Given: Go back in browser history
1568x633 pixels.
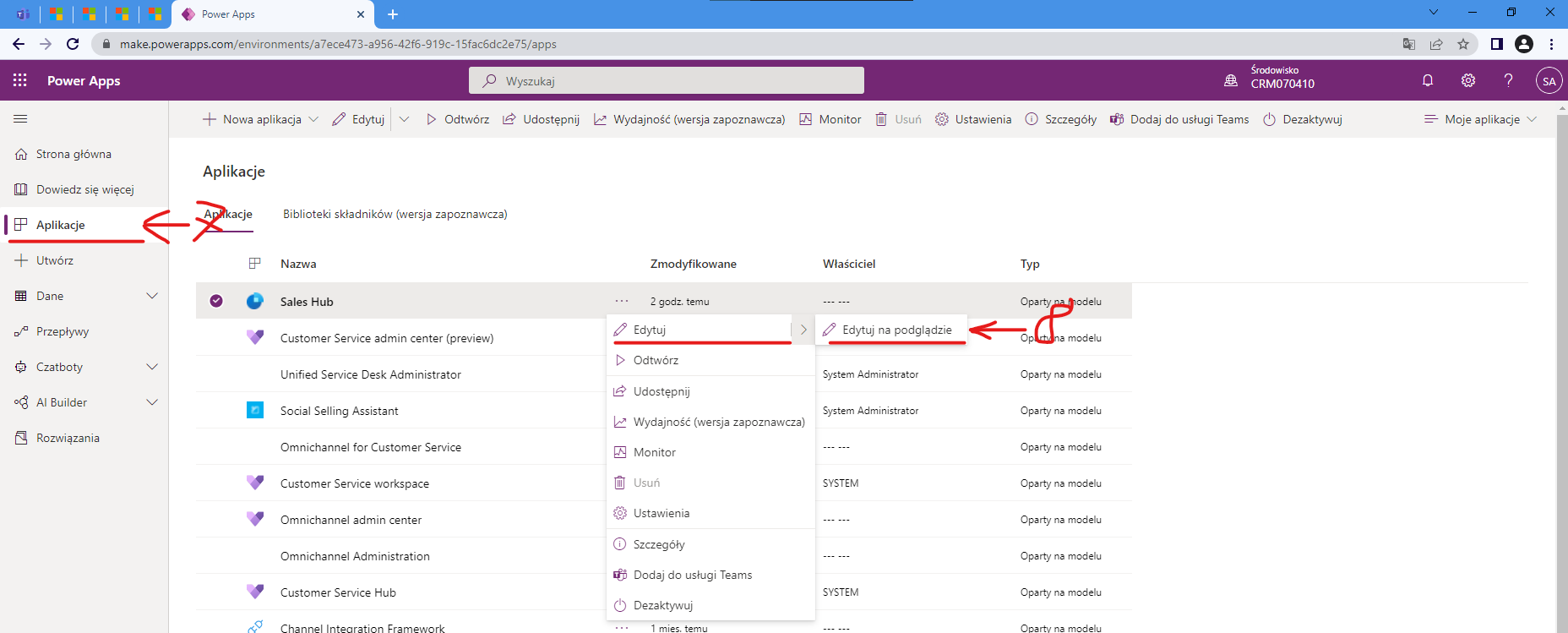Looking at the screenshot, I should coord(19,44).
